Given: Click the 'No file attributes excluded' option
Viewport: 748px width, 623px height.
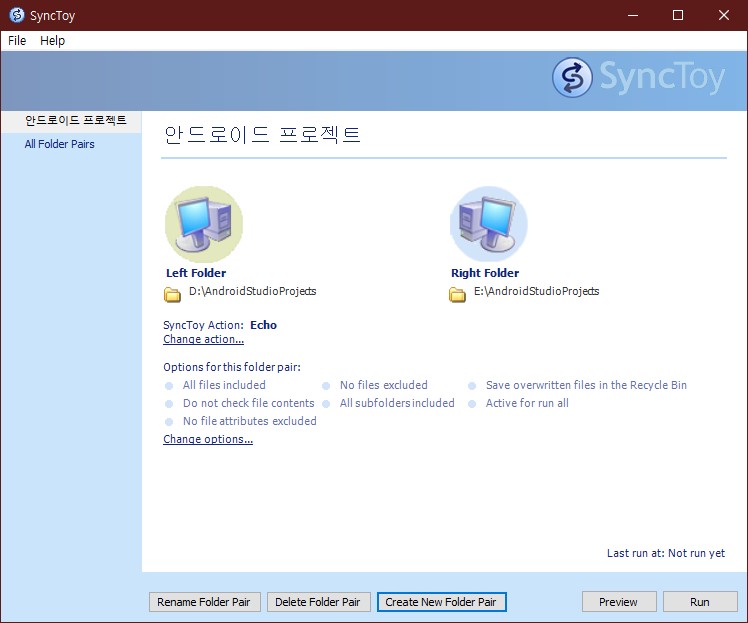Looking at the screenshot, I should tap(249, 421).
